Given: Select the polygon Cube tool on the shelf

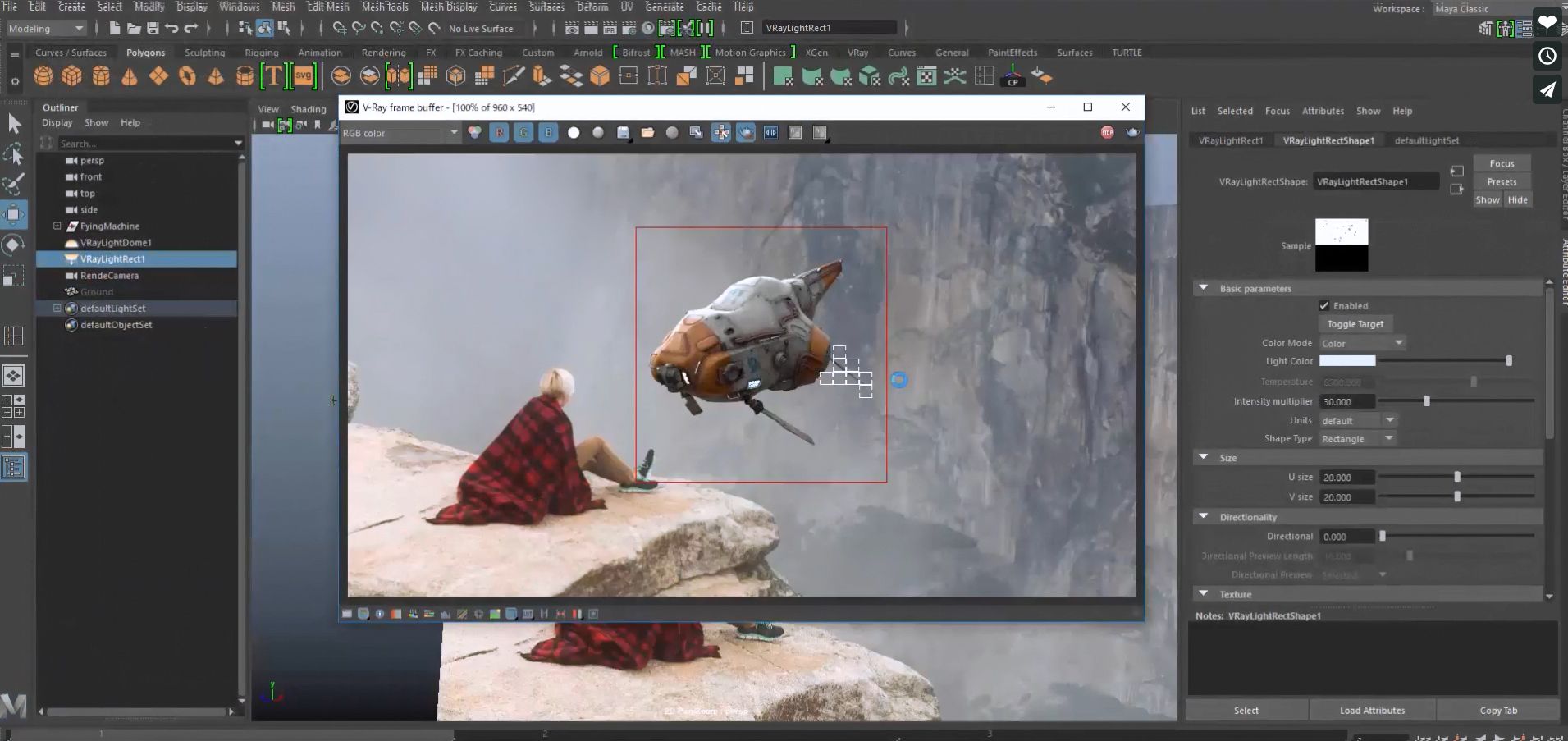Looking at the screenshot, I should tap(72, 75).
